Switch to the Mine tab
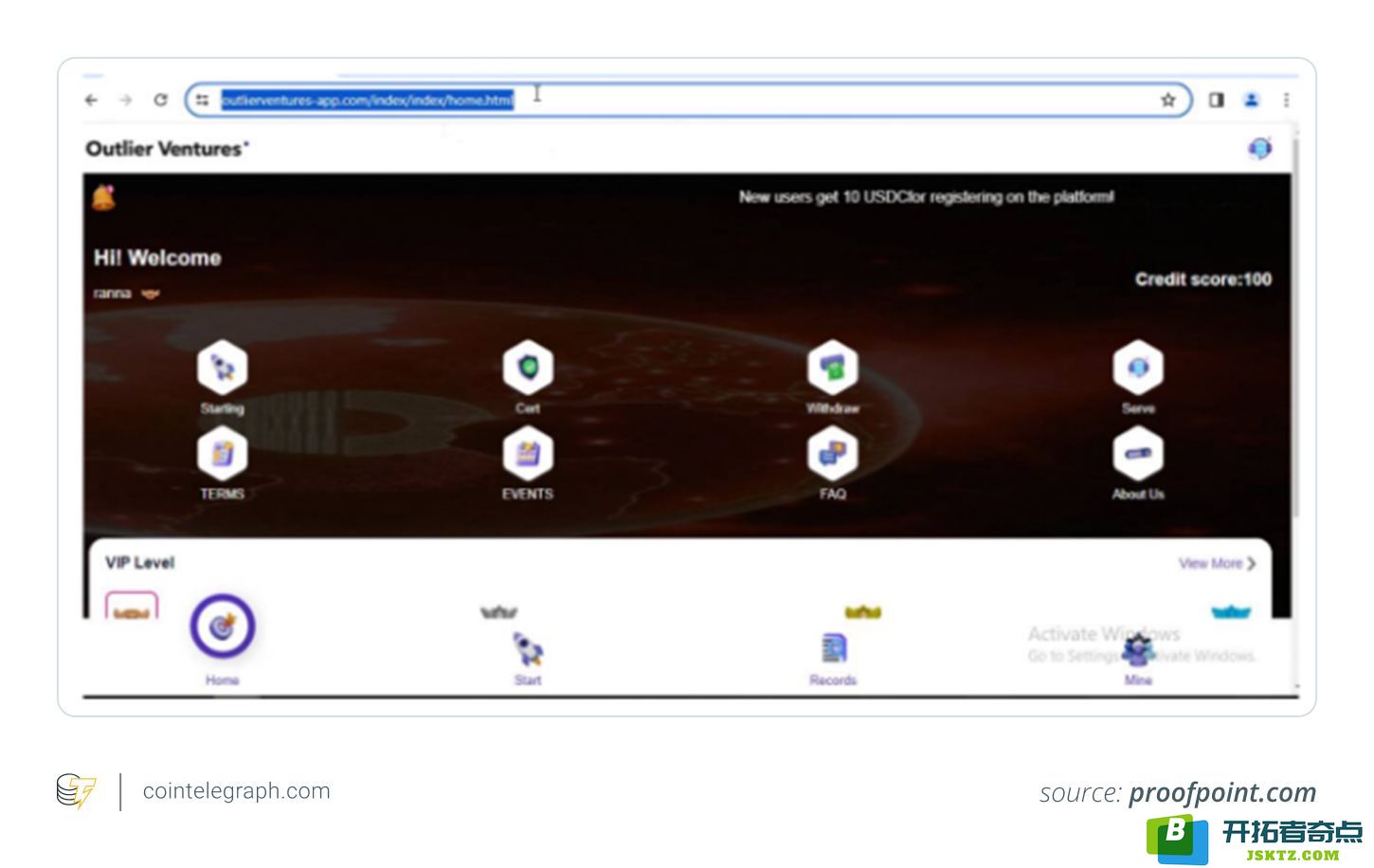This screenshot has width=1374, height=868. pyautogui.click(x=1138, y=659)
